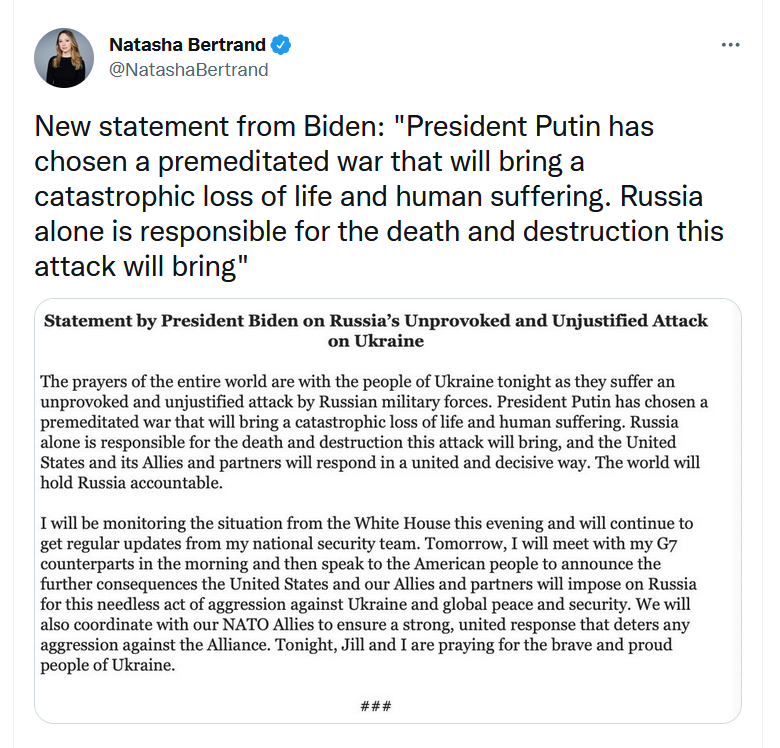Click the line beginning "I will be monitoring"
The image size is (780, 748).
367,524
